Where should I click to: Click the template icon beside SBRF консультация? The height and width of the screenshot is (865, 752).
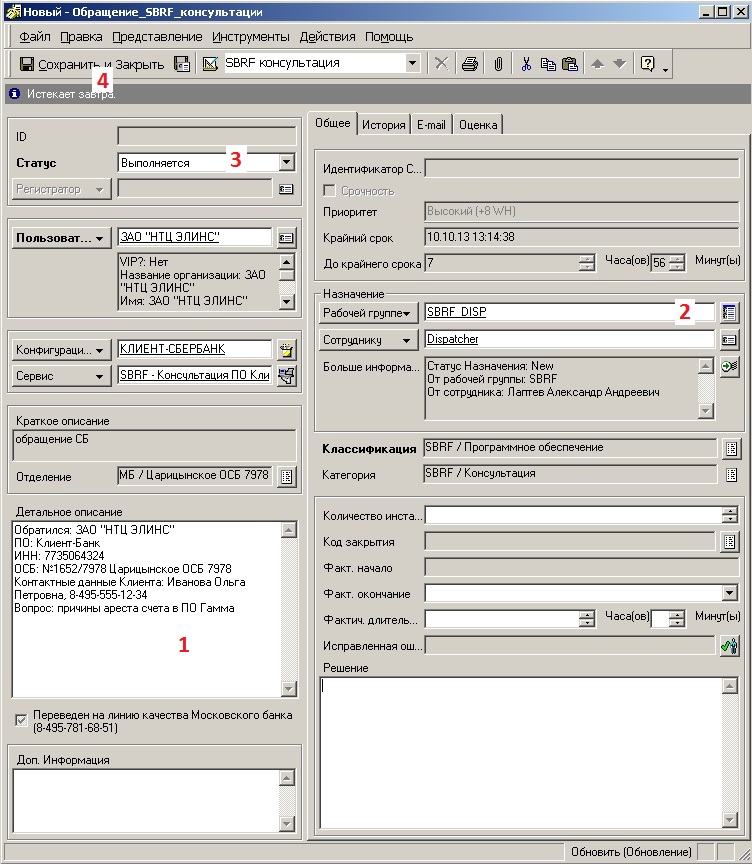point(210,64)
